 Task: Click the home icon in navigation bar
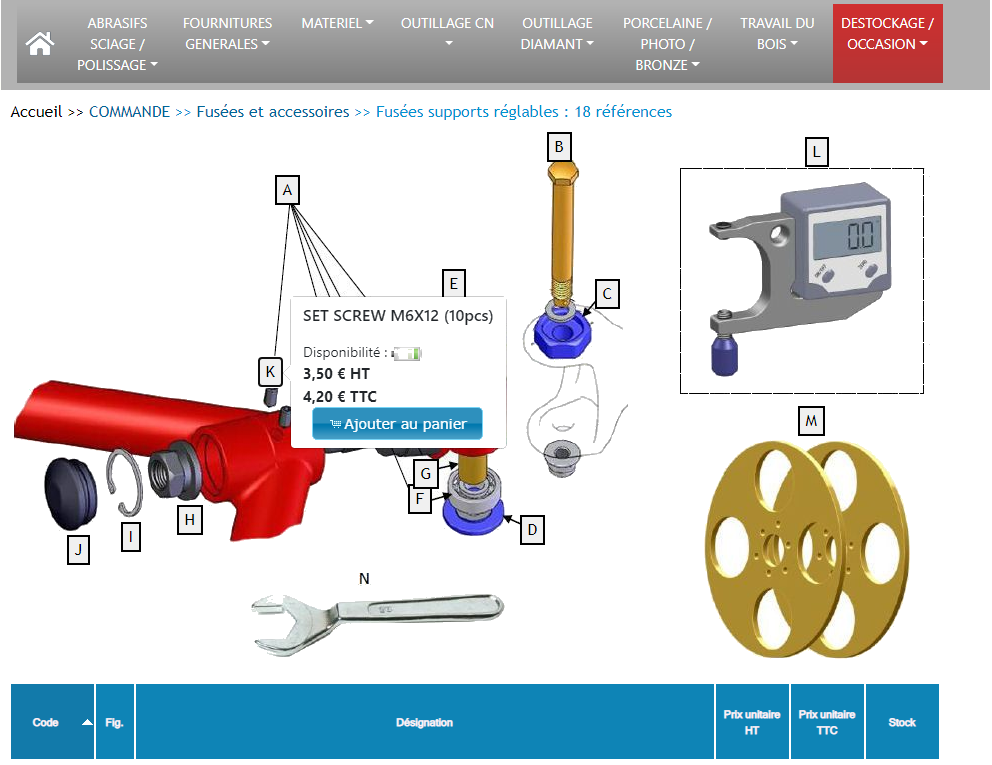tap(39, 44)
